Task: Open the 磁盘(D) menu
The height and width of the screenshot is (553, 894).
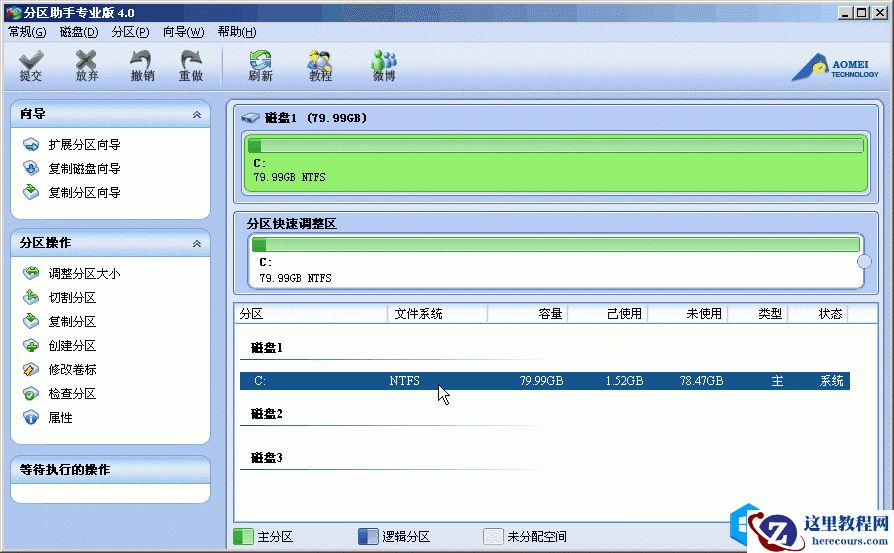Action: (x=79, y=32)
